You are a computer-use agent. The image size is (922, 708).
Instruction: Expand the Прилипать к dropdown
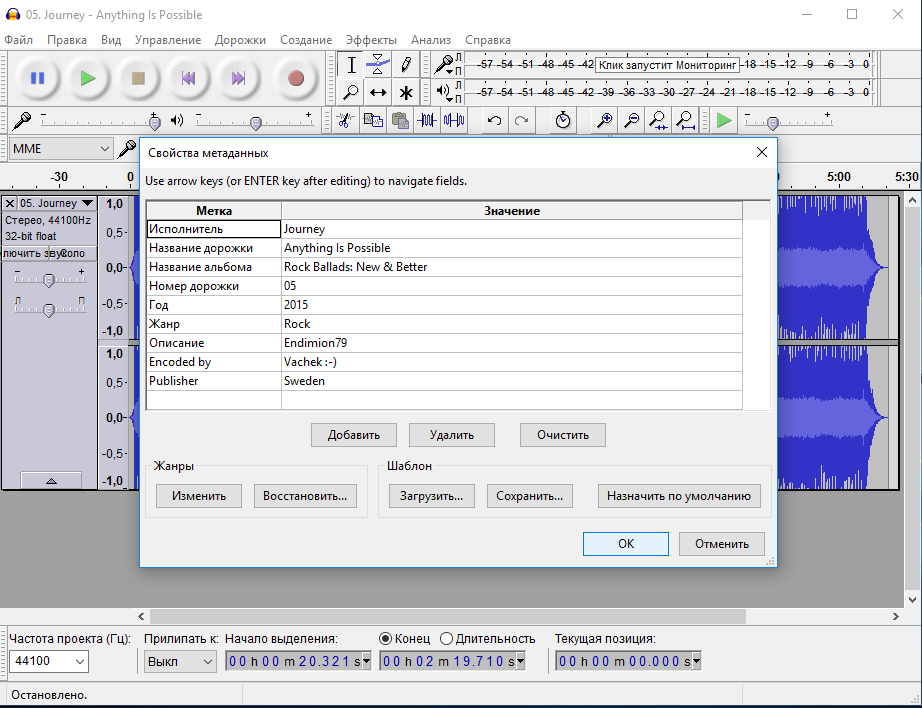(180, 661)
